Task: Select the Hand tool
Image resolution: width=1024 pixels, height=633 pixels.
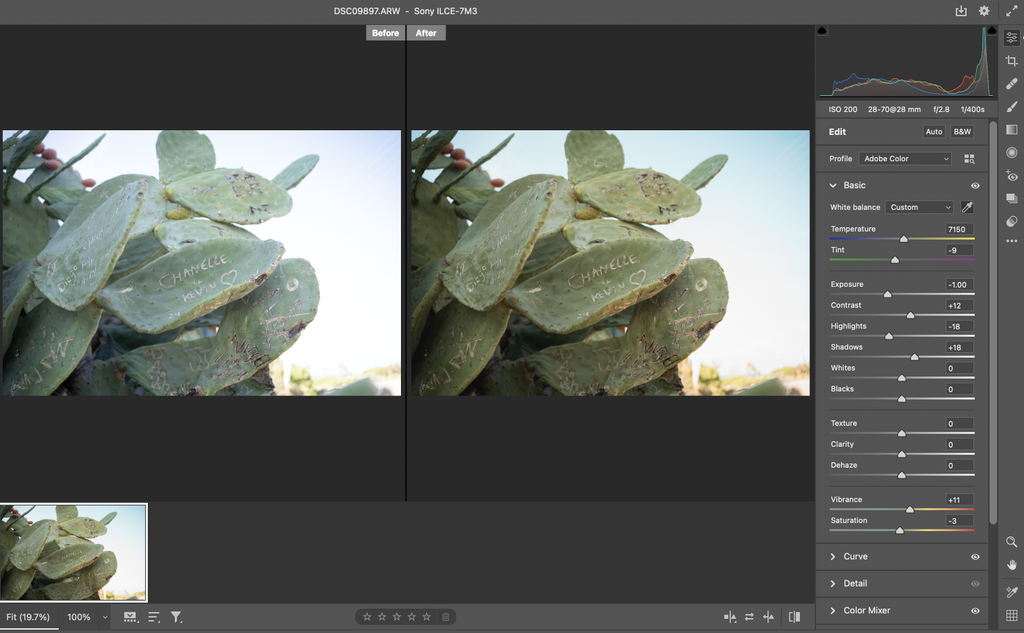Action: point(1013,565)
